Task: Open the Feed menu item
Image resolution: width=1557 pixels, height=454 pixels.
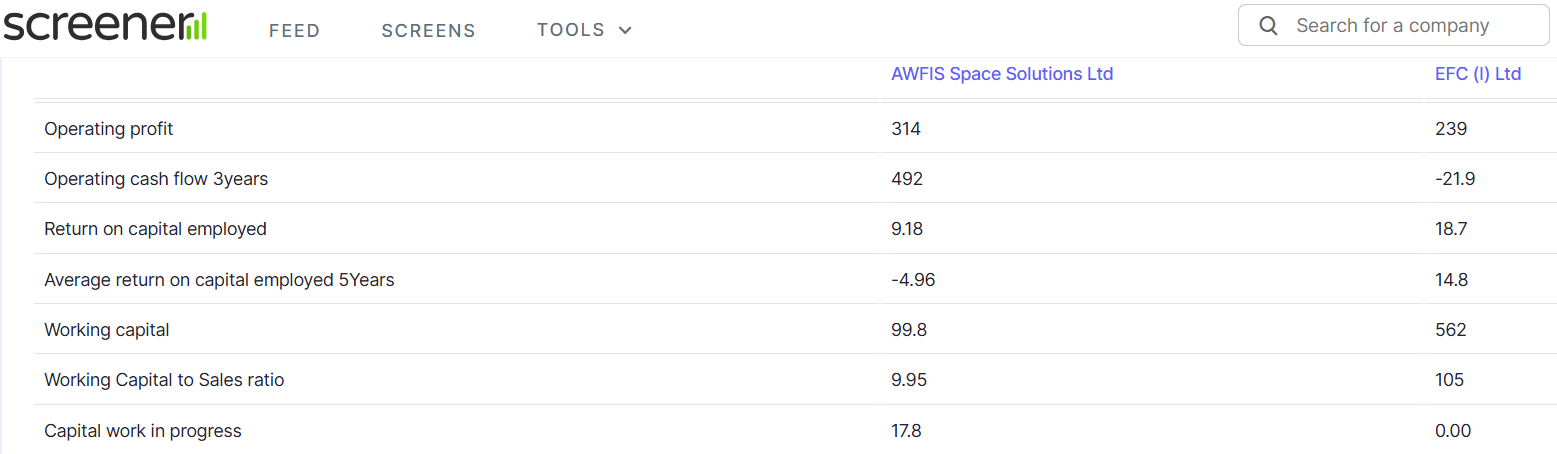Action: (x=295, y=31)
